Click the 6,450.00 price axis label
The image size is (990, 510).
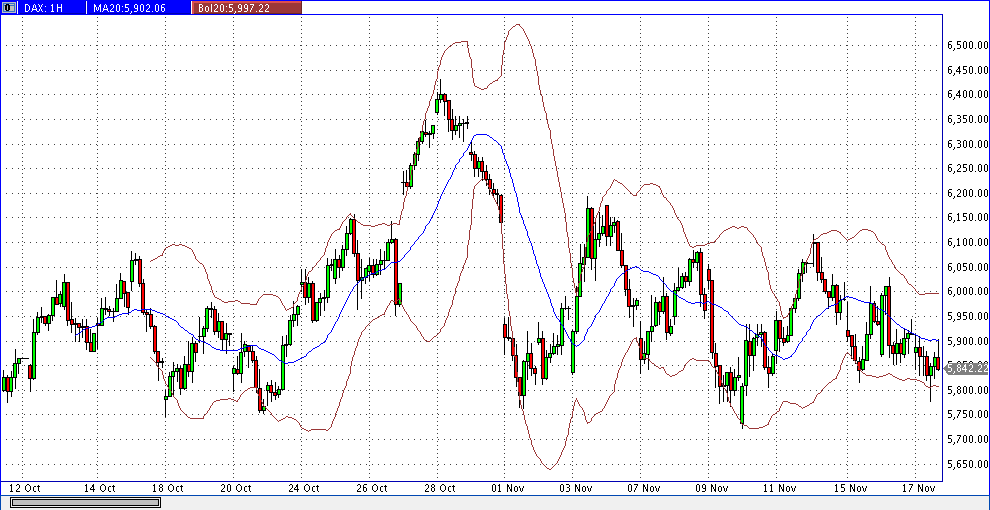click(967, 70)
